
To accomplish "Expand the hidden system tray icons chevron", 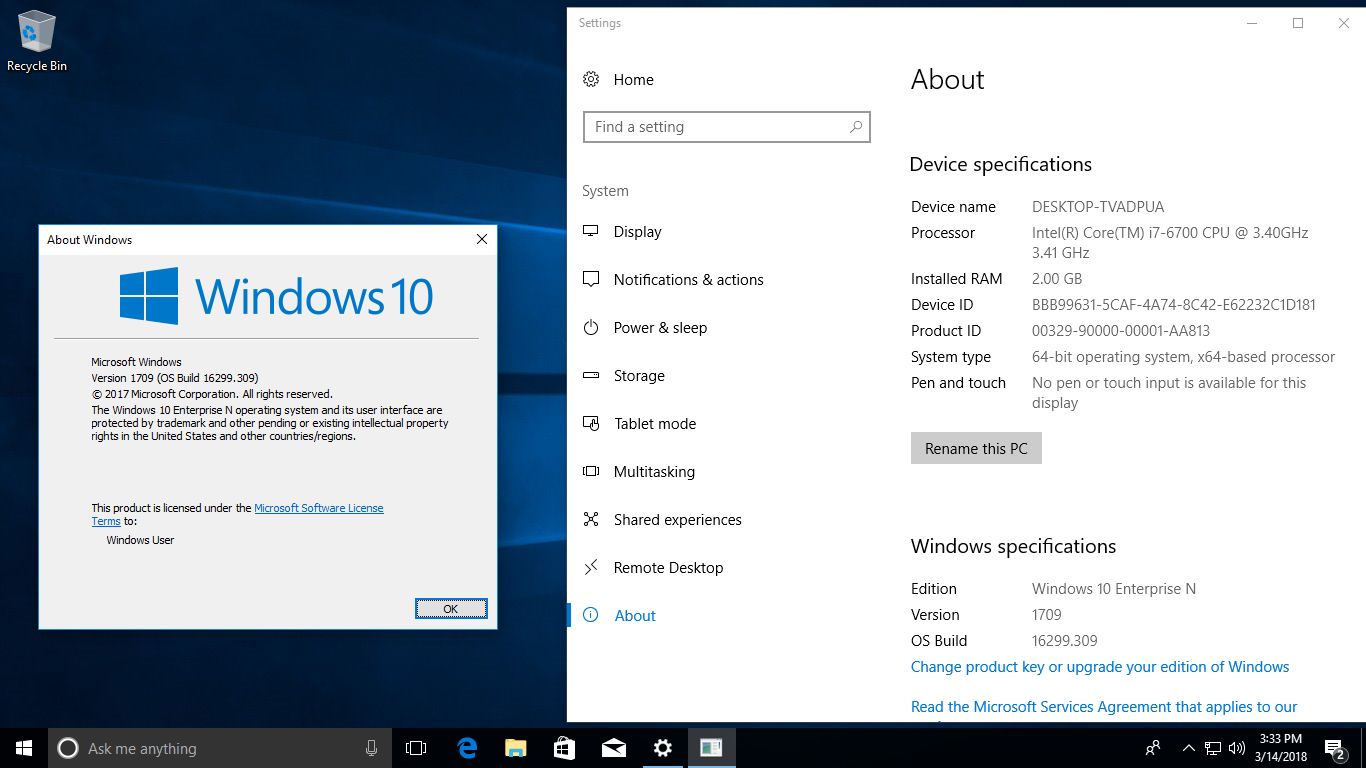I will 1188,748.
